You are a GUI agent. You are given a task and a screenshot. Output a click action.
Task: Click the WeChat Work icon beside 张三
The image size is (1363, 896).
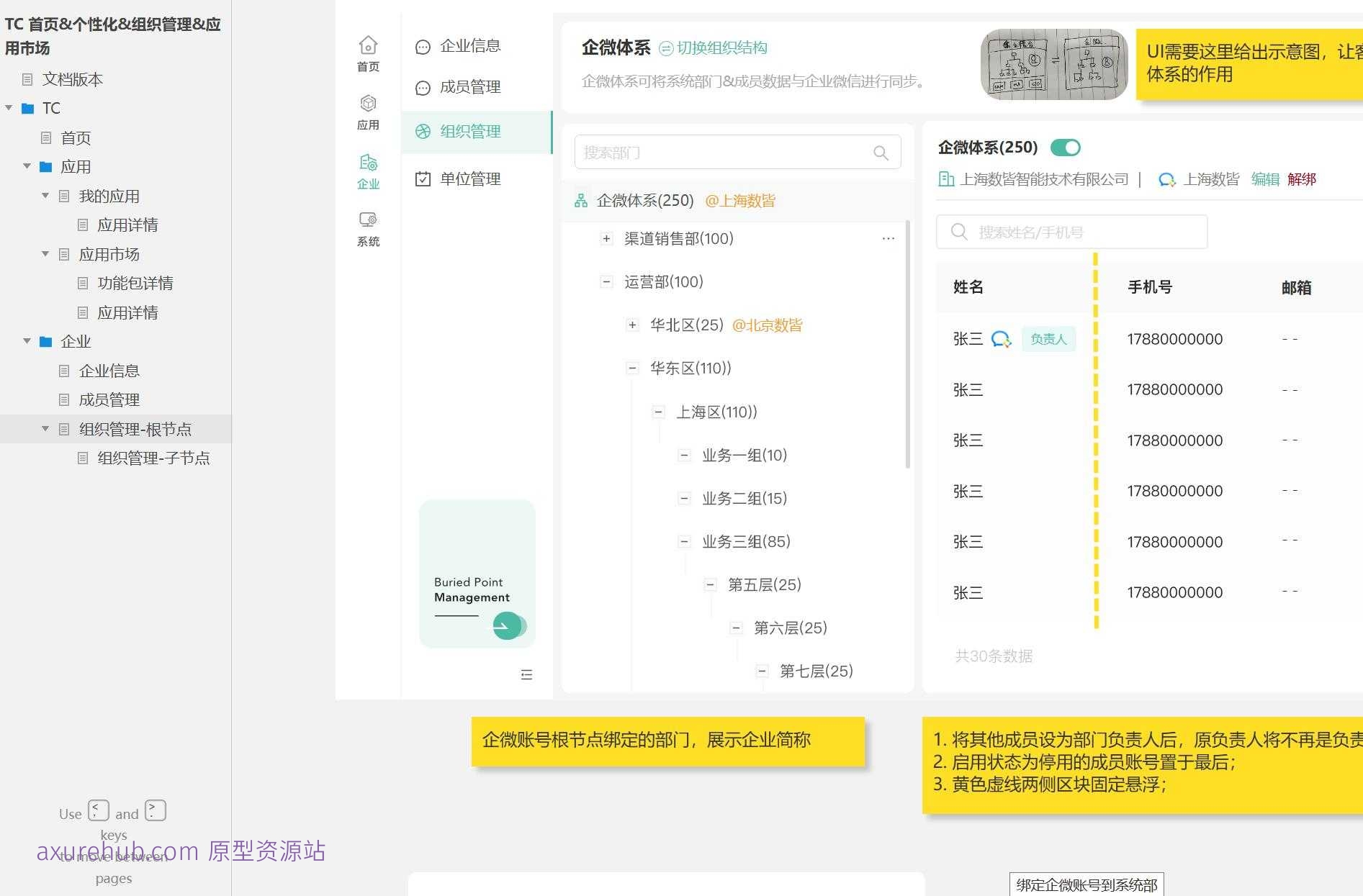pyautogui.click(x=1001, y=339)
